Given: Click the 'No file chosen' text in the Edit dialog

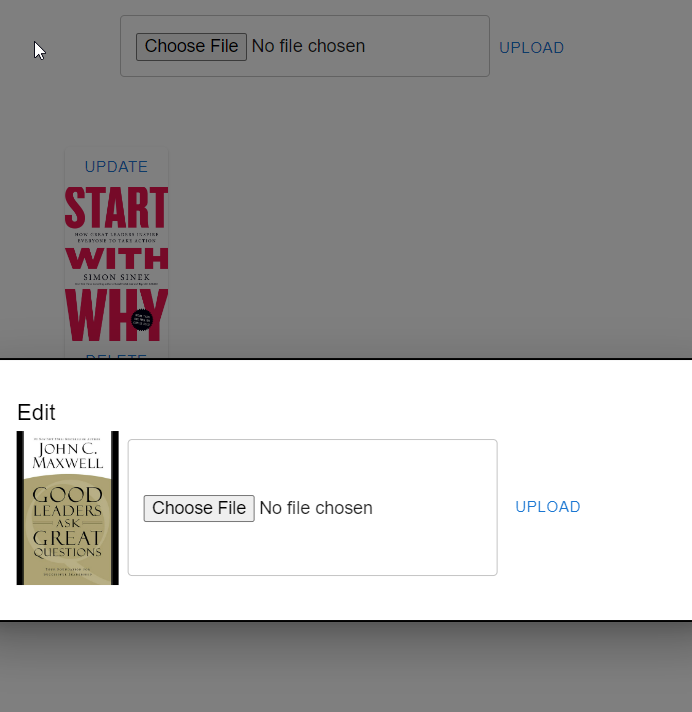Looking at the screenshot, I should 316,508.
